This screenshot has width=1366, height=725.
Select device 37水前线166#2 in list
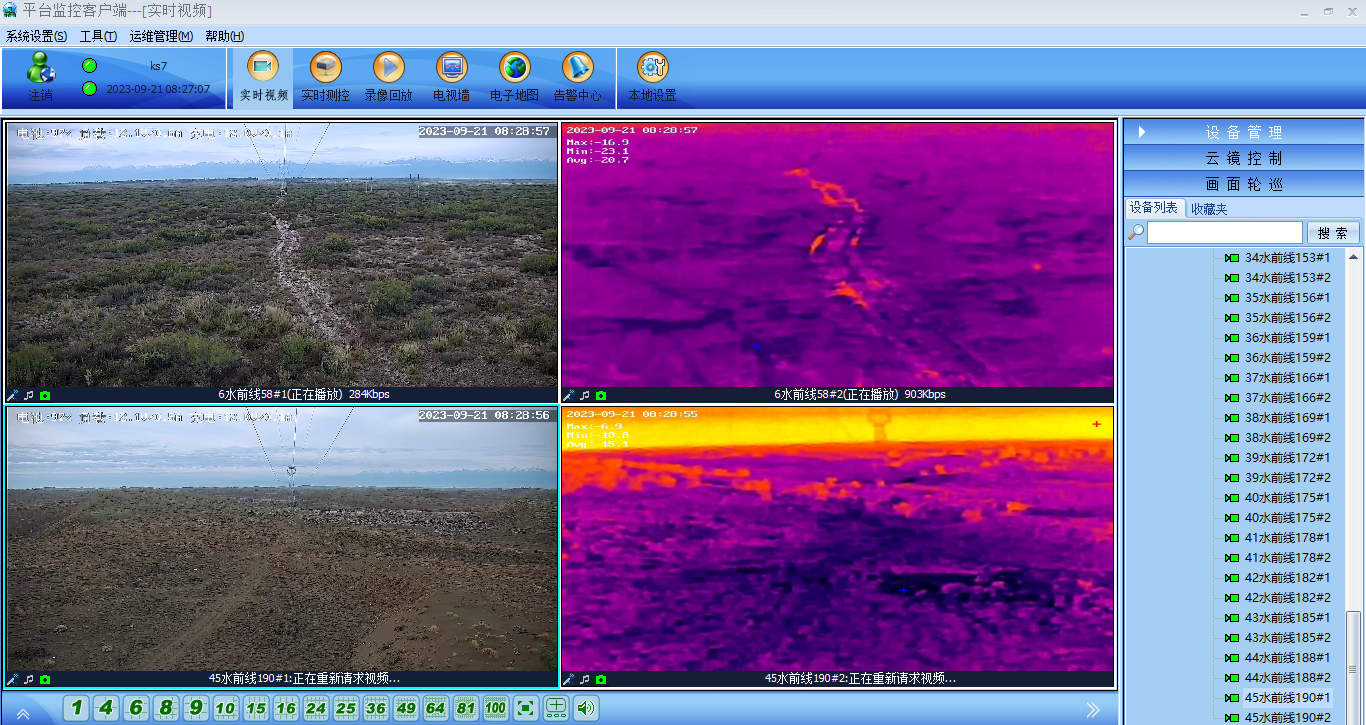tap(1287, 398)
